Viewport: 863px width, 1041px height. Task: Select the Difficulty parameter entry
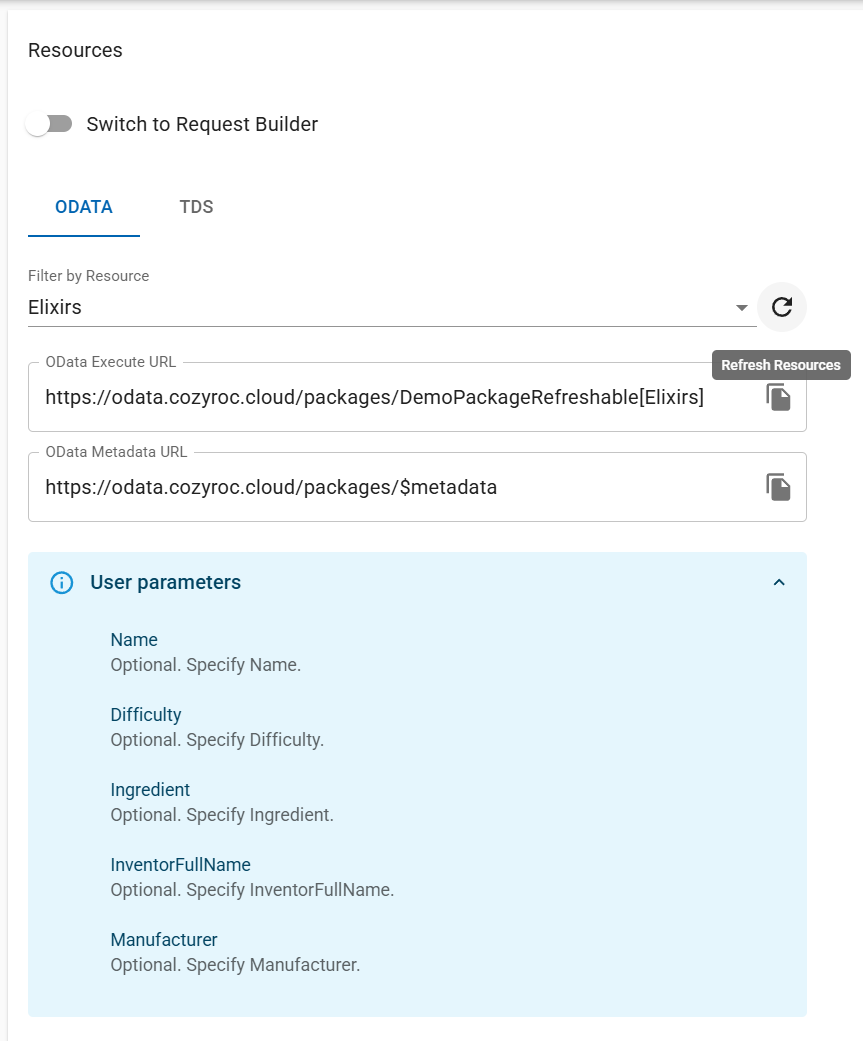pyautogui.click(x=146, y=715)
